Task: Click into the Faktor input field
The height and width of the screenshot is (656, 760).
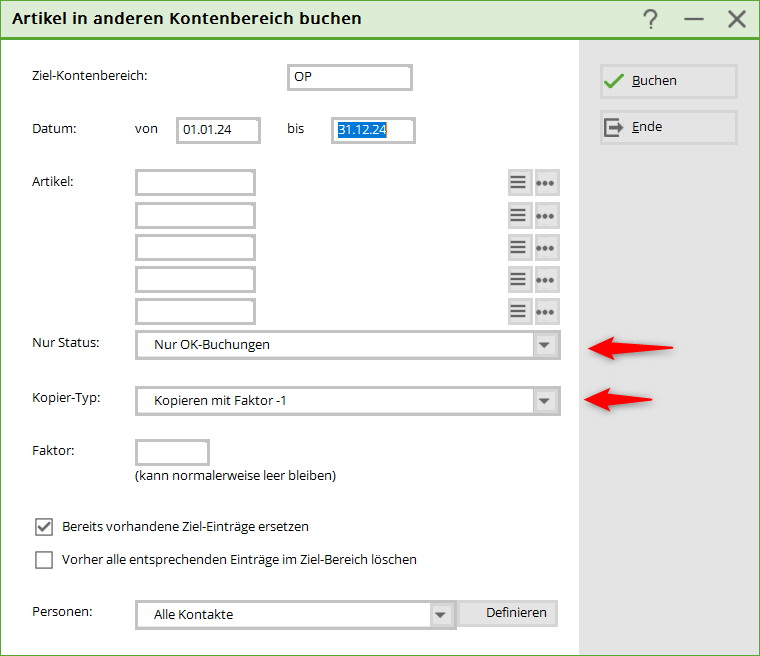Action: pyautogui.click(x=172, y=452)
